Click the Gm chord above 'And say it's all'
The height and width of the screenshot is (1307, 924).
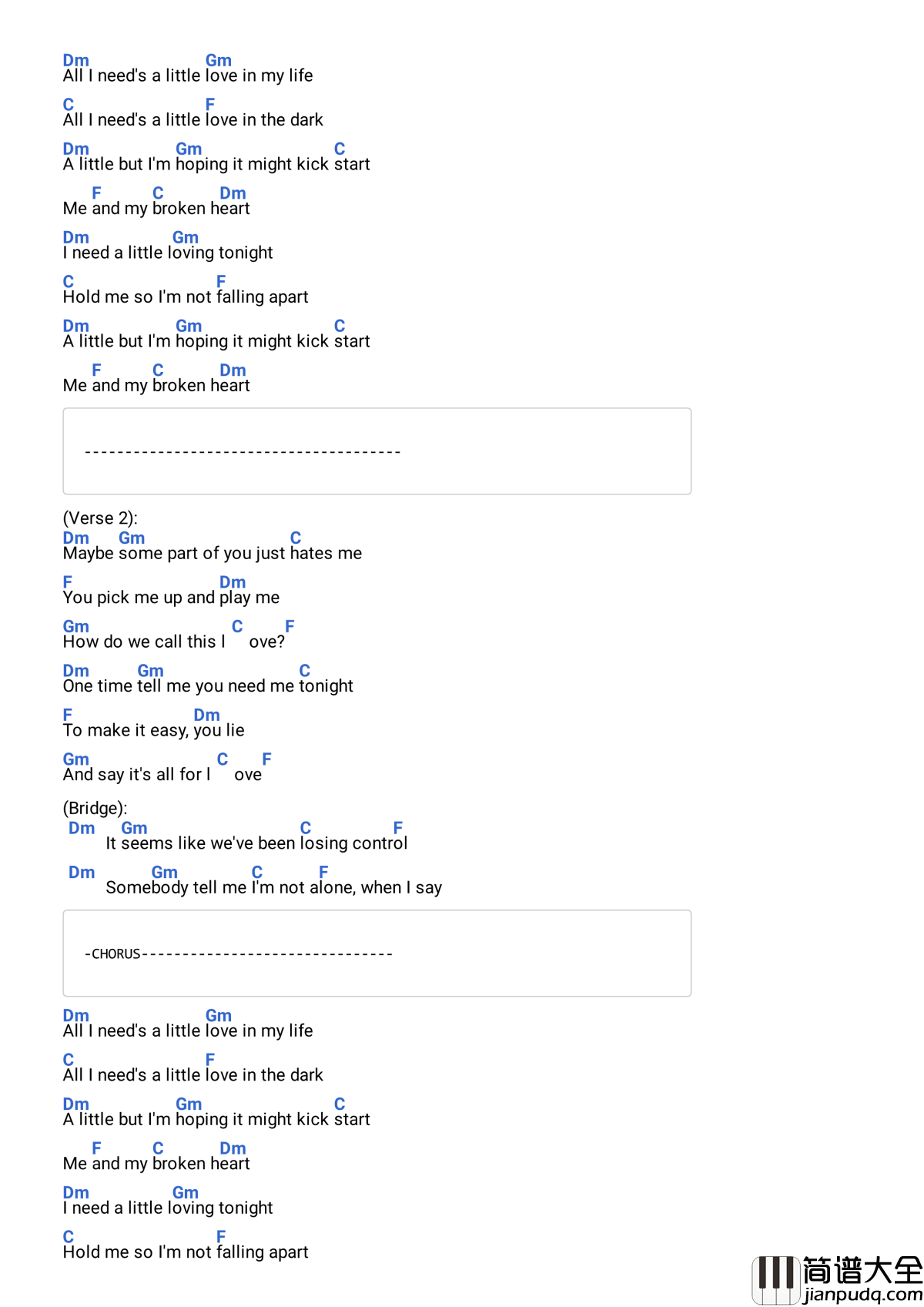coord(75,759)
